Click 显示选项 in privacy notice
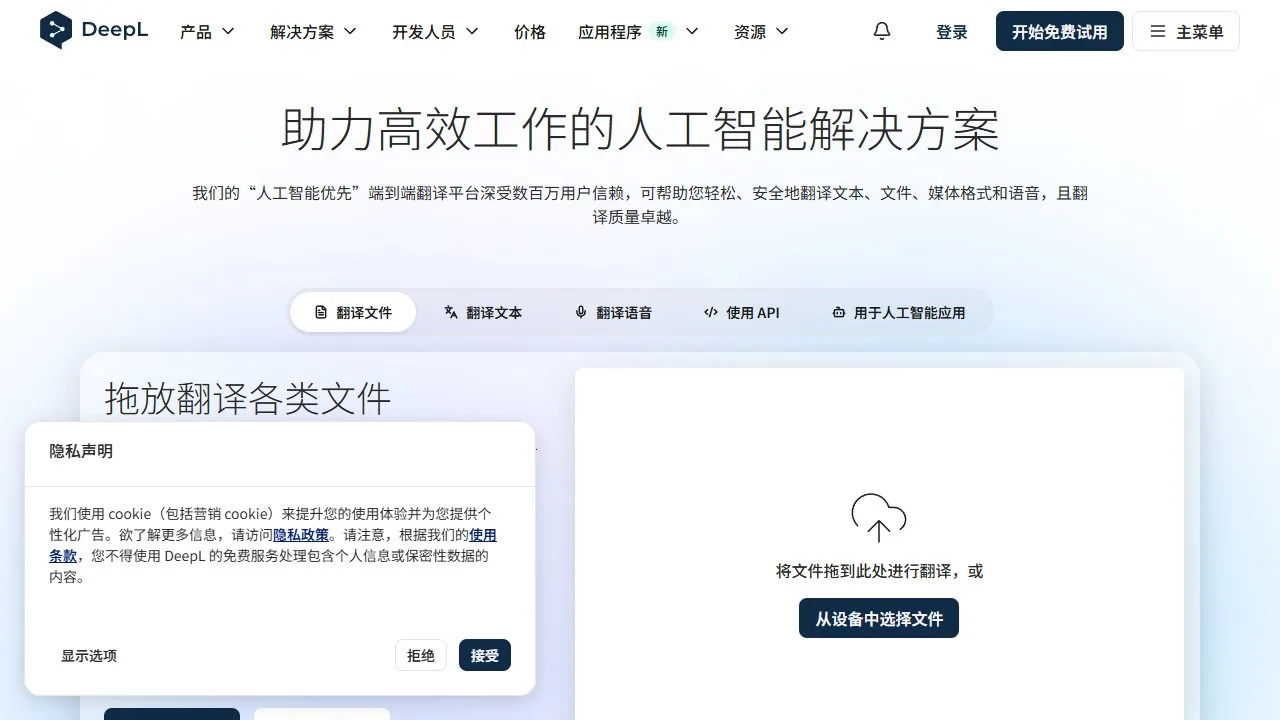 click(89, 655)
